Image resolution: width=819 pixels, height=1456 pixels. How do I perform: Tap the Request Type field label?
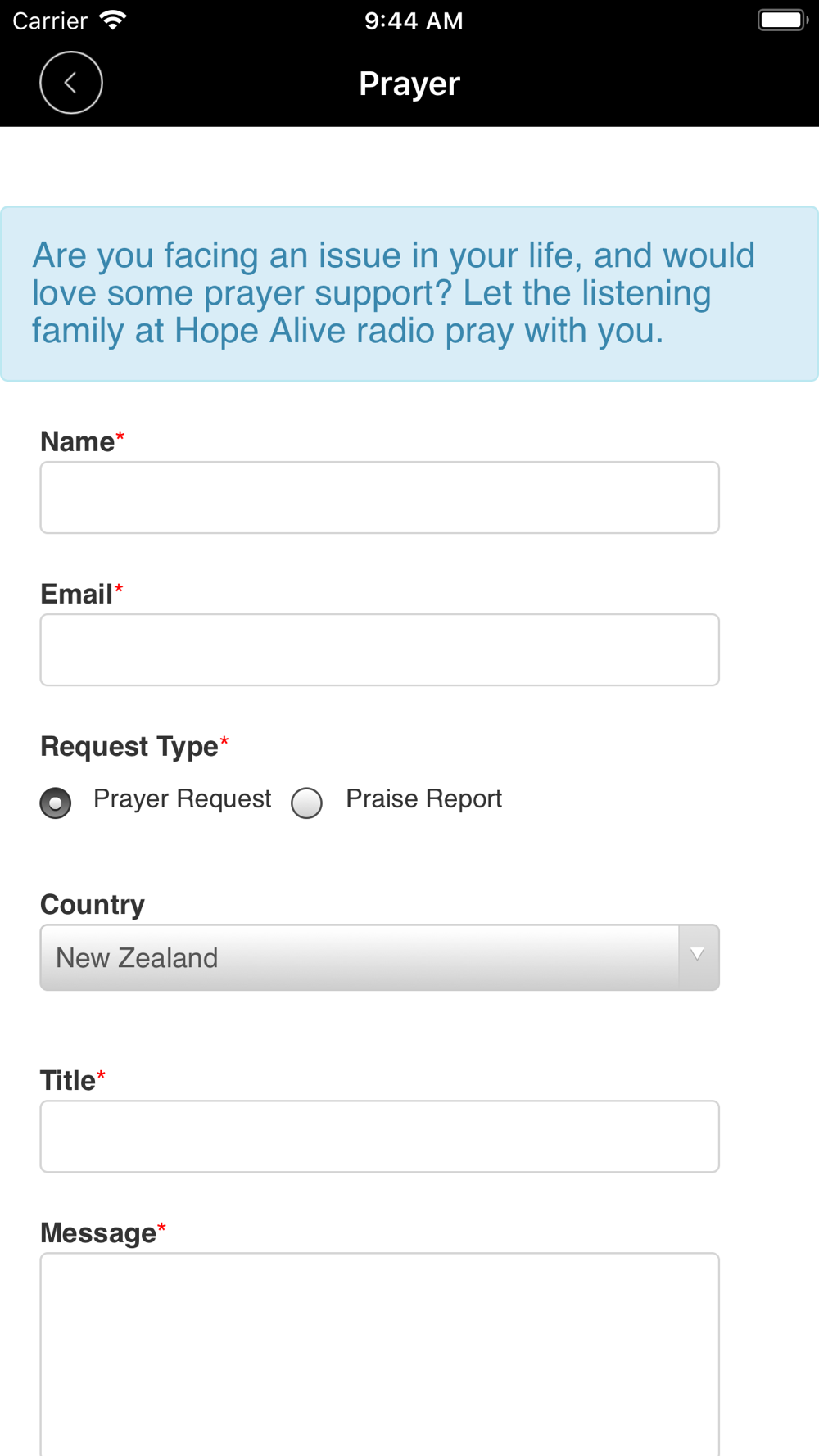coord(129,747)
